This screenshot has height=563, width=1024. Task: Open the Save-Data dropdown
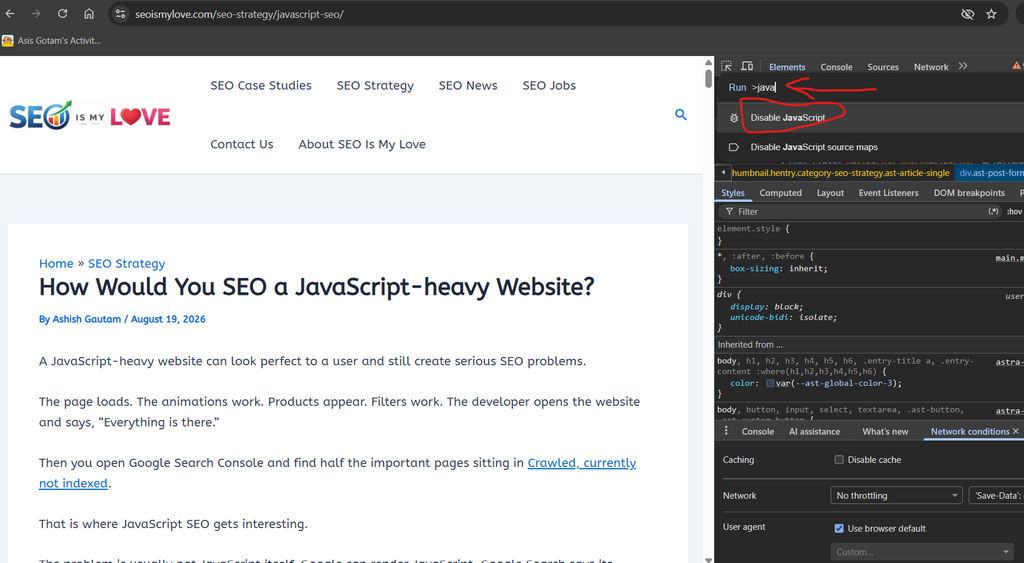(996, 496)
